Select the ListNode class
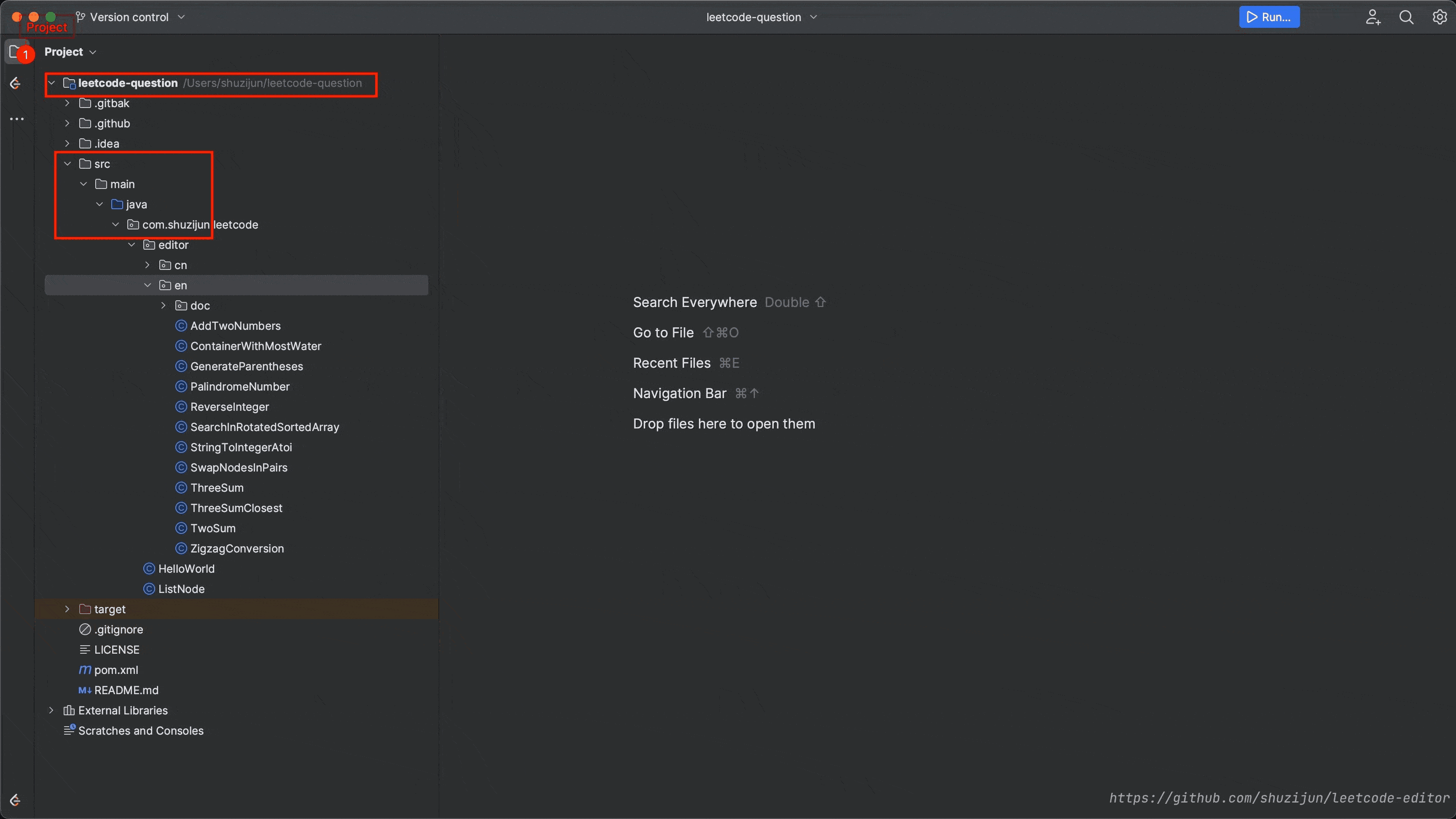 click(x=182, y=589)
